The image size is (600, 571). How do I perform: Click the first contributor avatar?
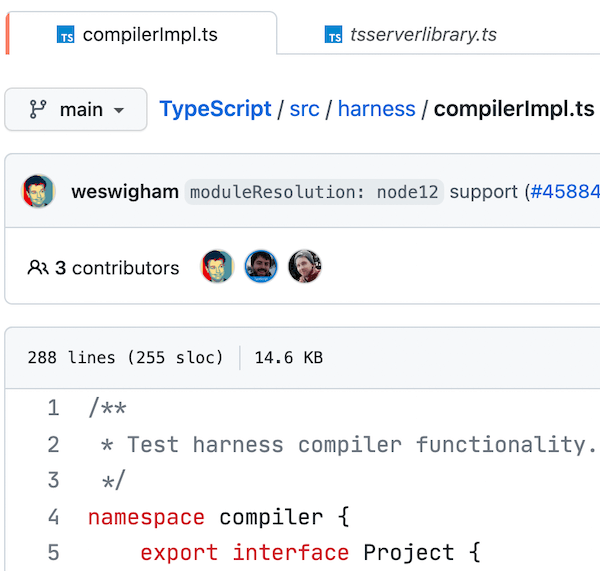(217, 267)
